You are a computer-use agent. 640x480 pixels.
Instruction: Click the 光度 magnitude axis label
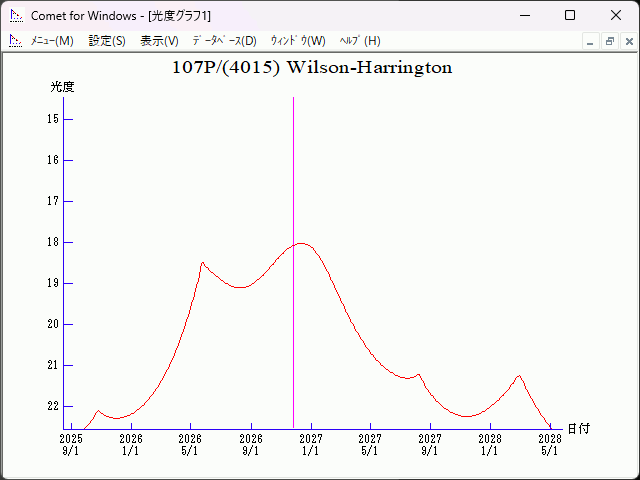coord(62,87)
